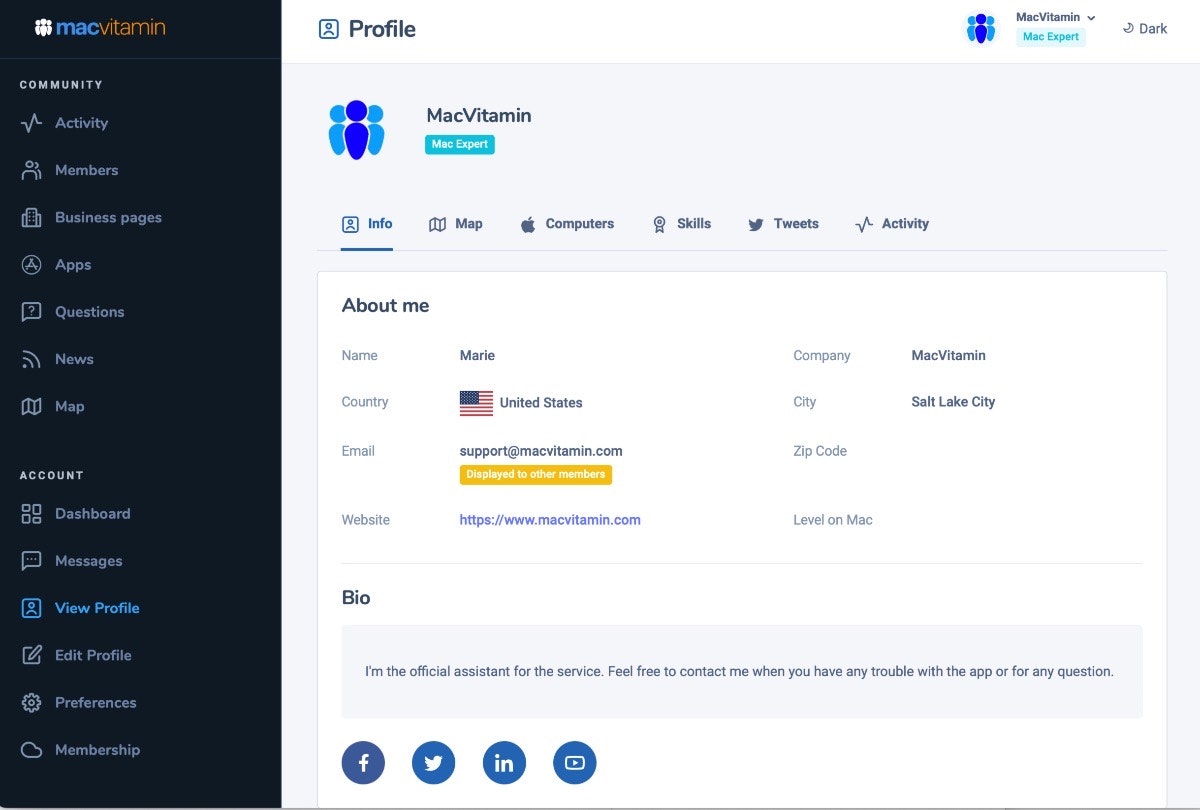This screenshot has width=1200, height=810.
Task: Click the Profile header page icon
Action: [x=328, y=29]
